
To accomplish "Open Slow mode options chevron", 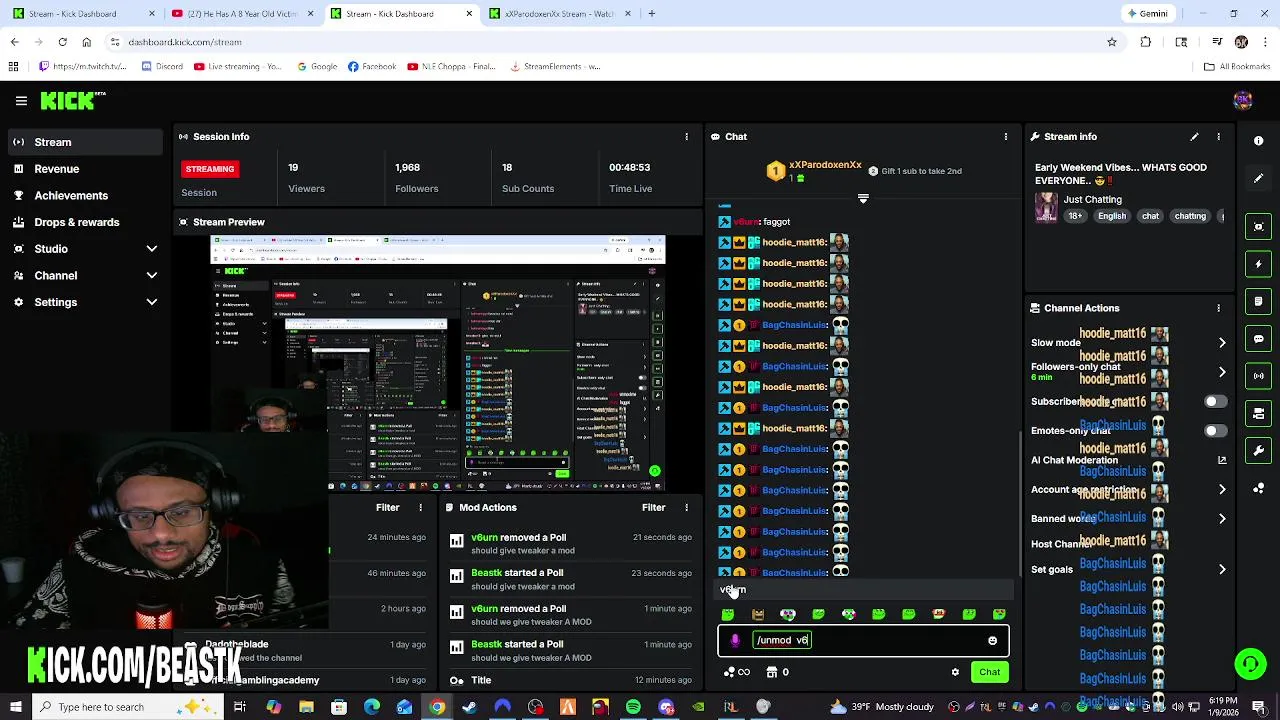I will [1222, 343].
